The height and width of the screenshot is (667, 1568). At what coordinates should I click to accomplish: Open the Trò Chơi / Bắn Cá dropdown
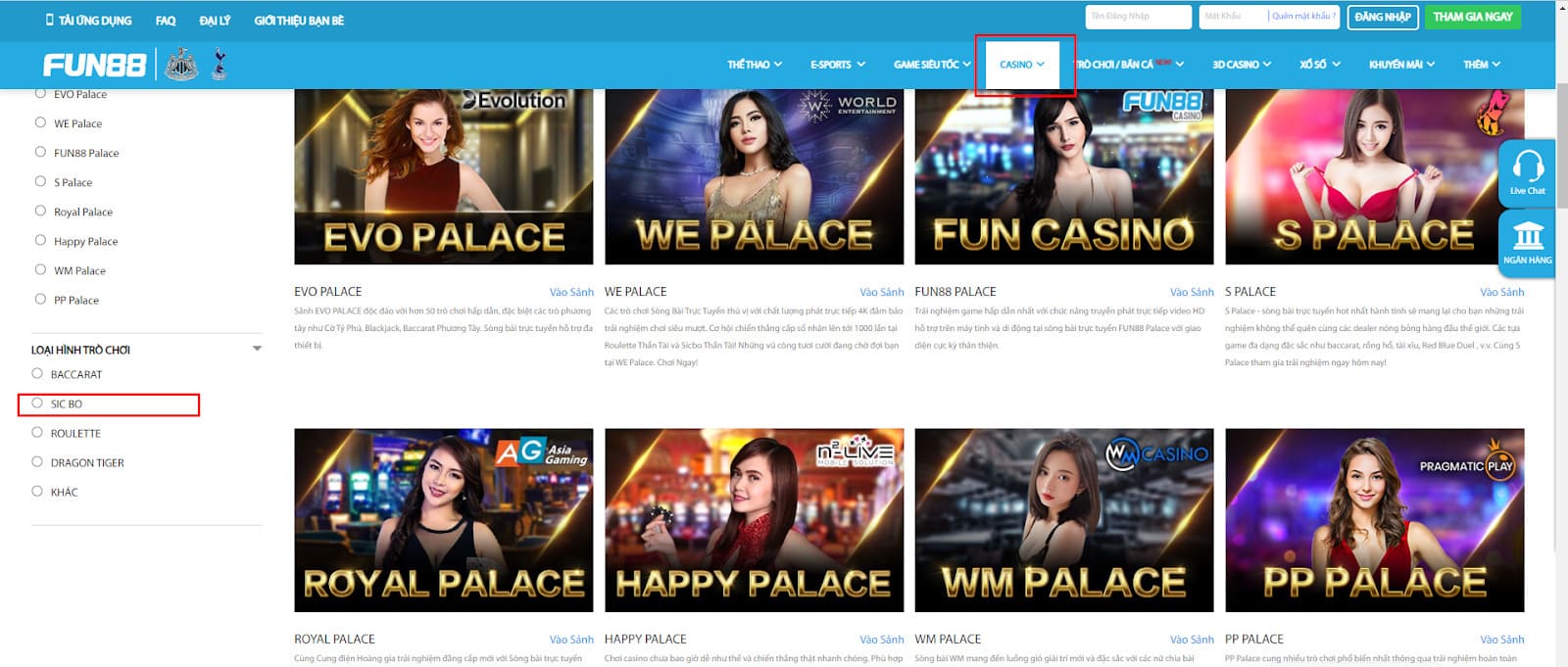pos(1129,65)
